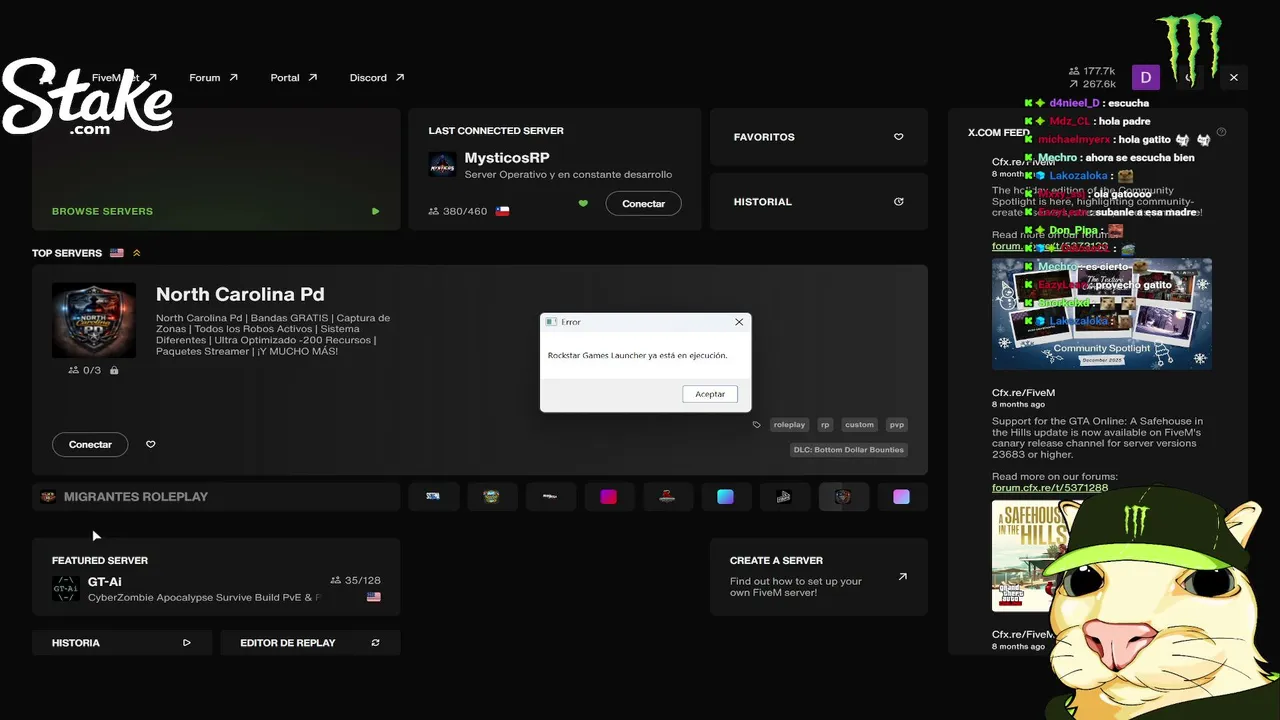Click the GT-Ai server logo
The image size is (1280, 720).
tap(66, 589)
